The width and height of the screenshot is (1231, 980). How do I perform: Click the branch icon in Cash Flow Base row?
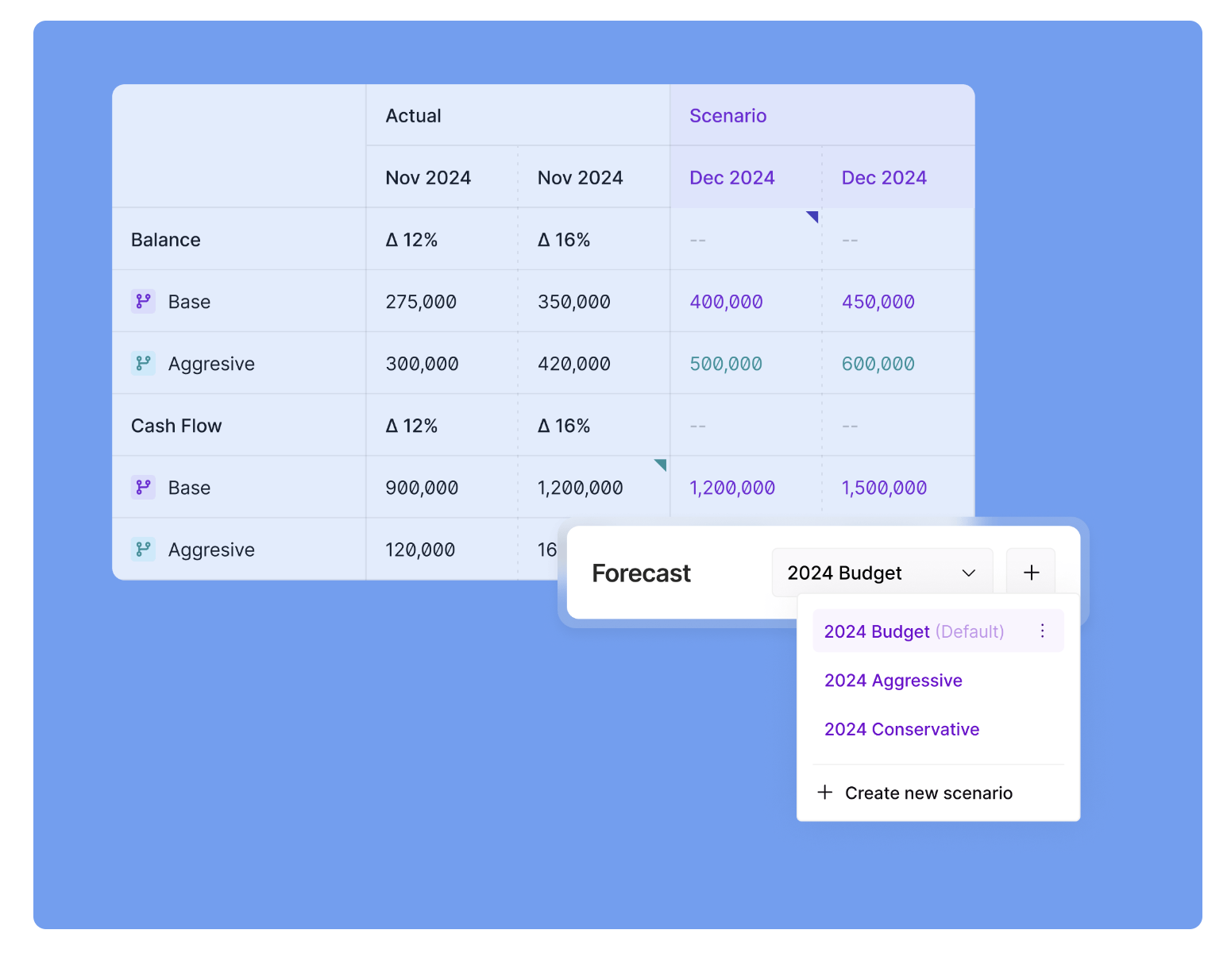tap(143, 487)
